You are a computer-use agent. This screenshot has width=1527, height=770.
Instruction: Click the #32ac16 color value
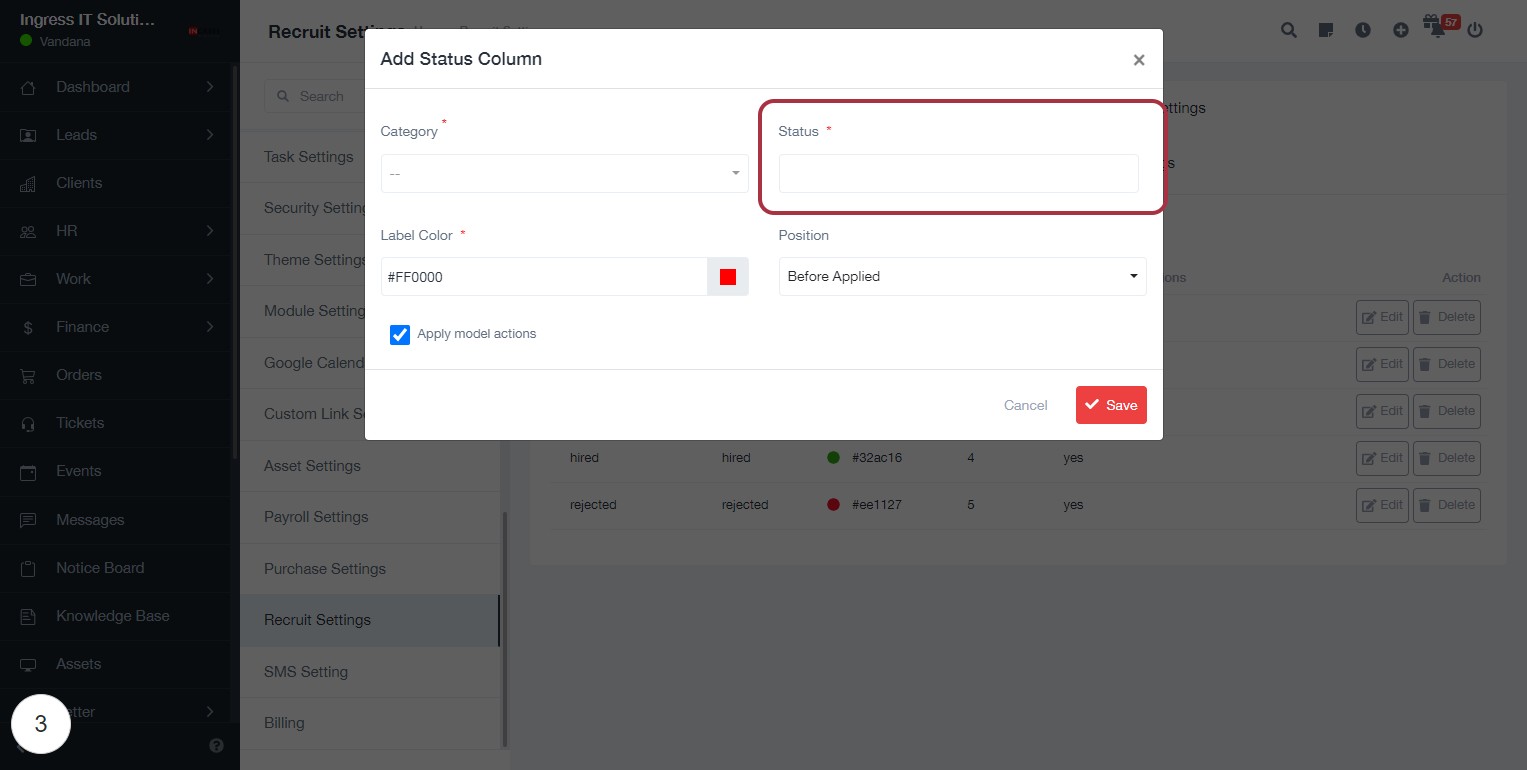tap(877, 458)
